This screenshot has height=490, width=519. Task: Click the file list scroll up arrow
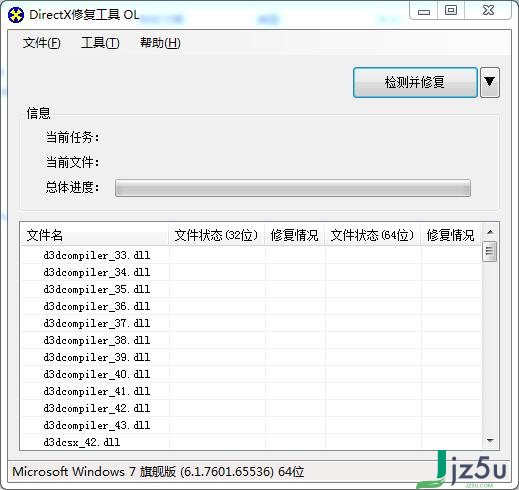[490, 232]
